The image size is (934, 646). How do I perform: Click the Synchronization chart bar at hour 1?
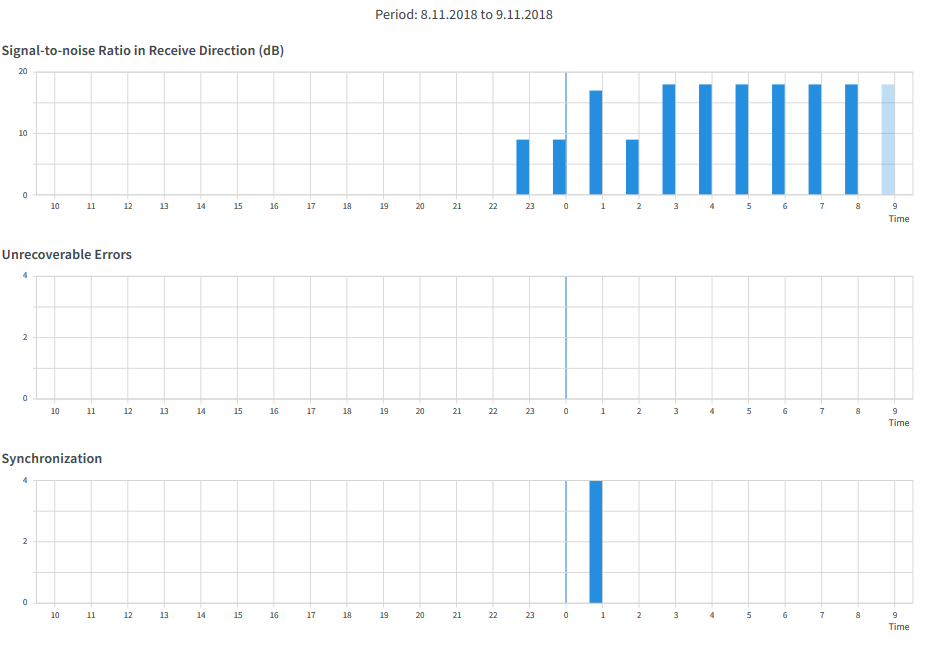point(595,541)
